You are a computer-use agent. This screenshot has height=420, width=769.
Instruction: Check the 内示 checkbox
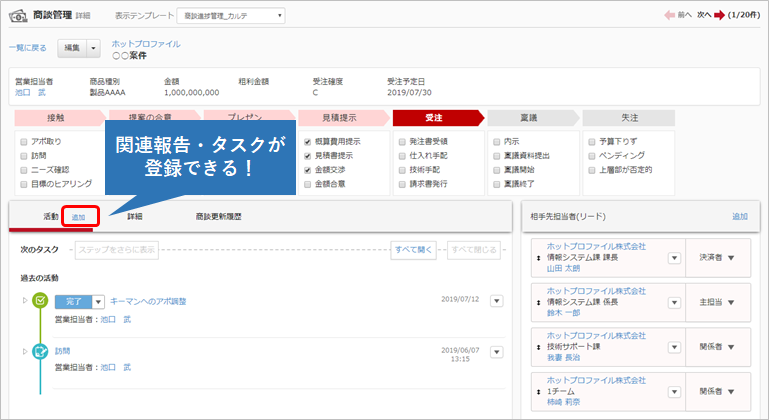coord(497,142)
